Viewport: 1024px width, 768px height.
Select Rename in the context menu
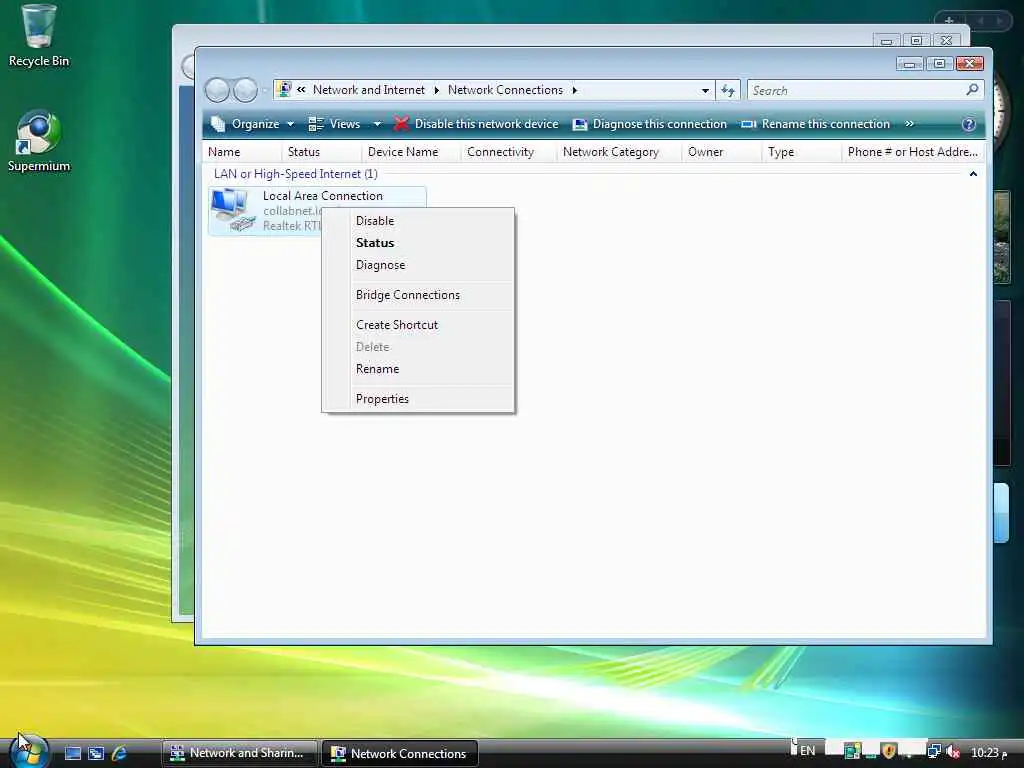coord(418,369)
